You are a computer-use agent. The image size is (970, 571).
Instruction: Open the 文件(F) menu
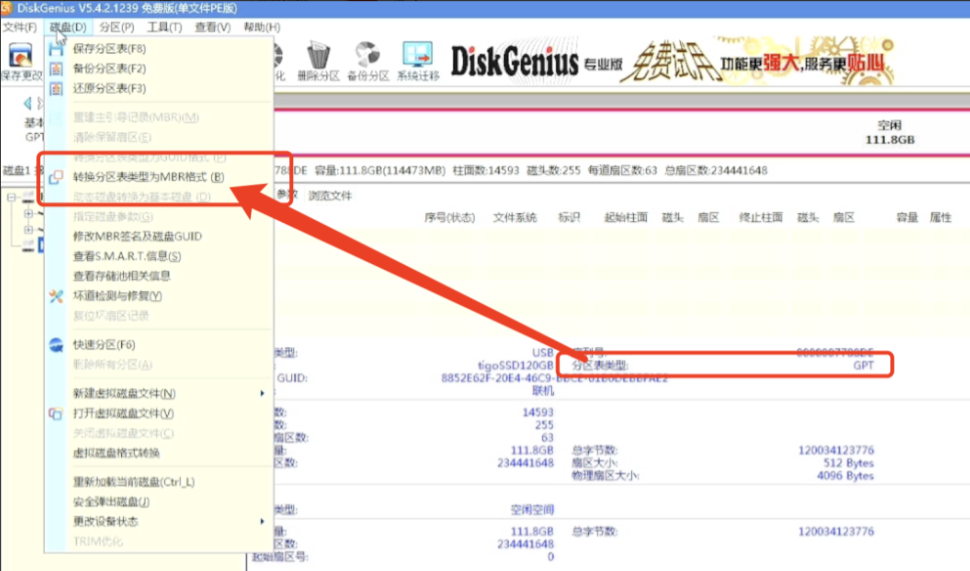19,27
